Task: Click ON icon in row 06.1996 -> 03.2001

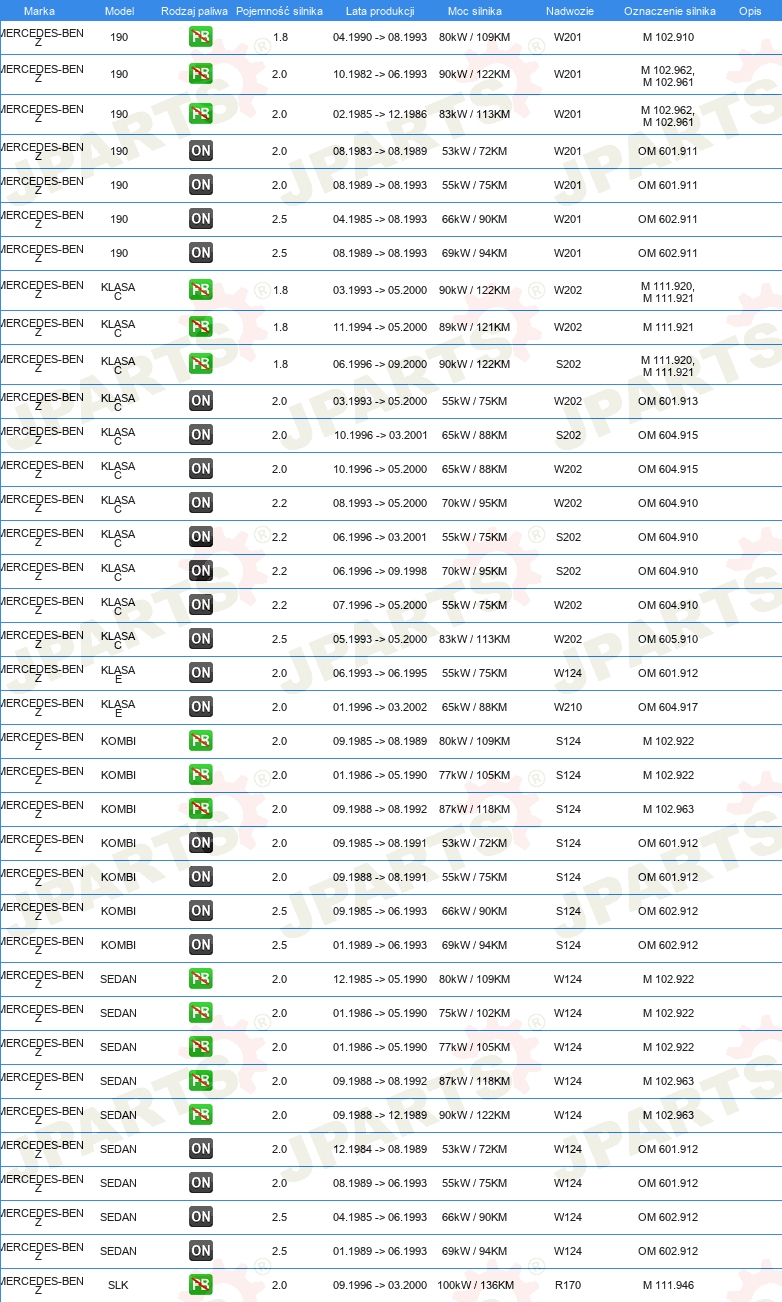Action: [x=201, y=538]
